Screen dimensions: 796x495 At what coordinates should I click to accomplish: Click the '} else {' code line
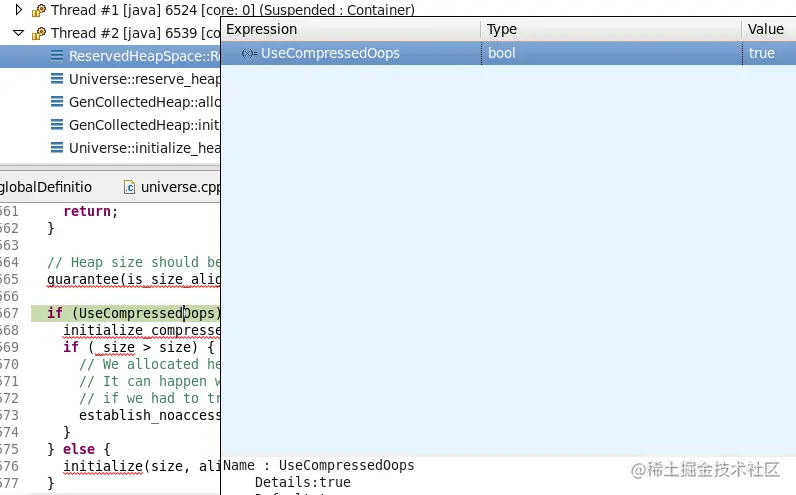(79, 449)
